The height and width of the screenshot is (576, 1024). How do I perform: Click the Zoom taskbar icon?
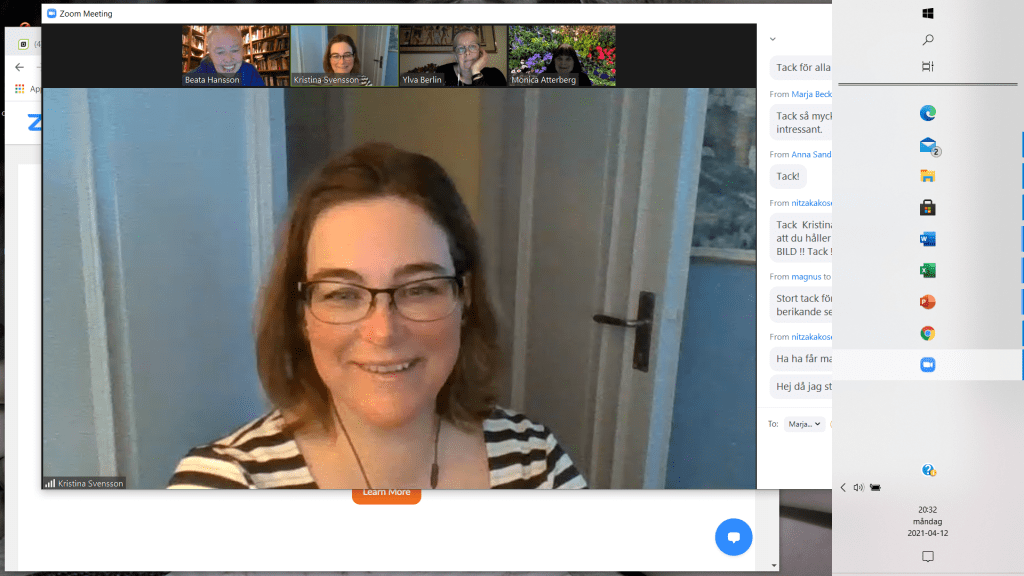click(x=927, y=365)
